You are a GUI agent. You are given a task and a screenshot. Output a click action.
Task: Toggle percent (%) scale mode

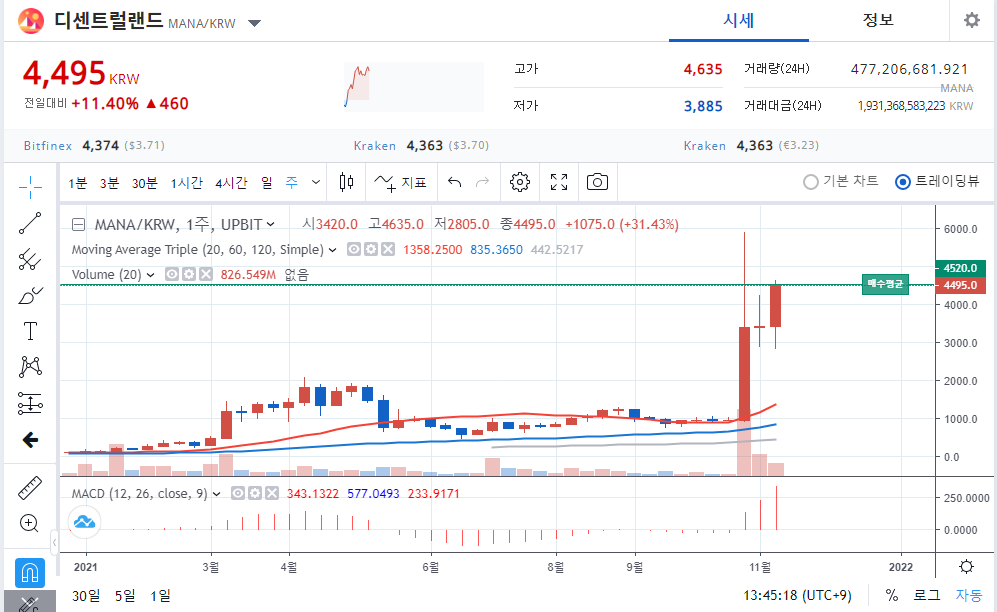[891, 595]
